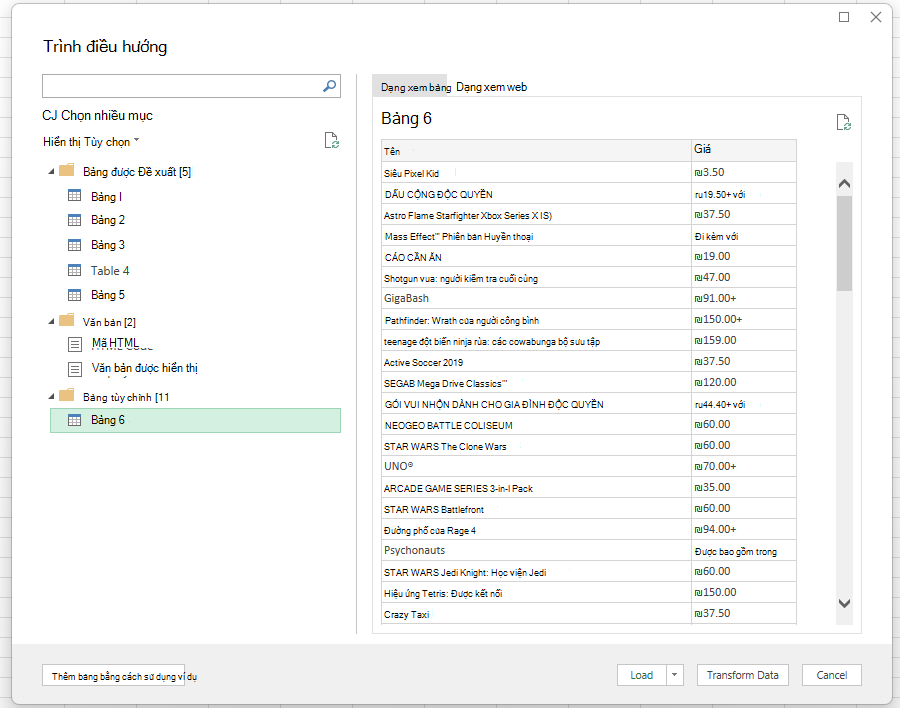
Task: Select Table 4 table icon
Action: coord(75,270)
